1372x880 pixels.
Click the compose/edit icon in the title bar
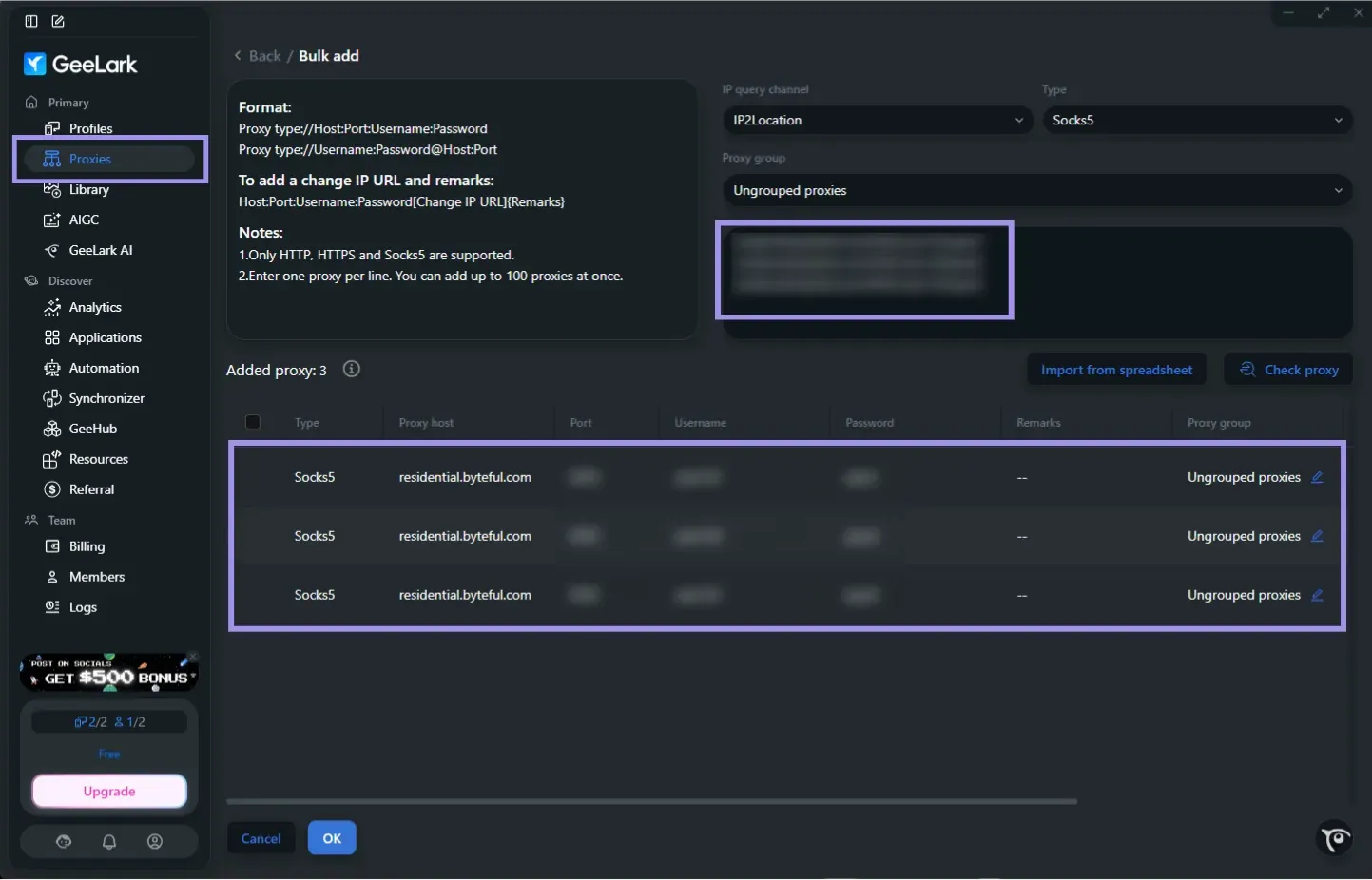click(58, 21)
